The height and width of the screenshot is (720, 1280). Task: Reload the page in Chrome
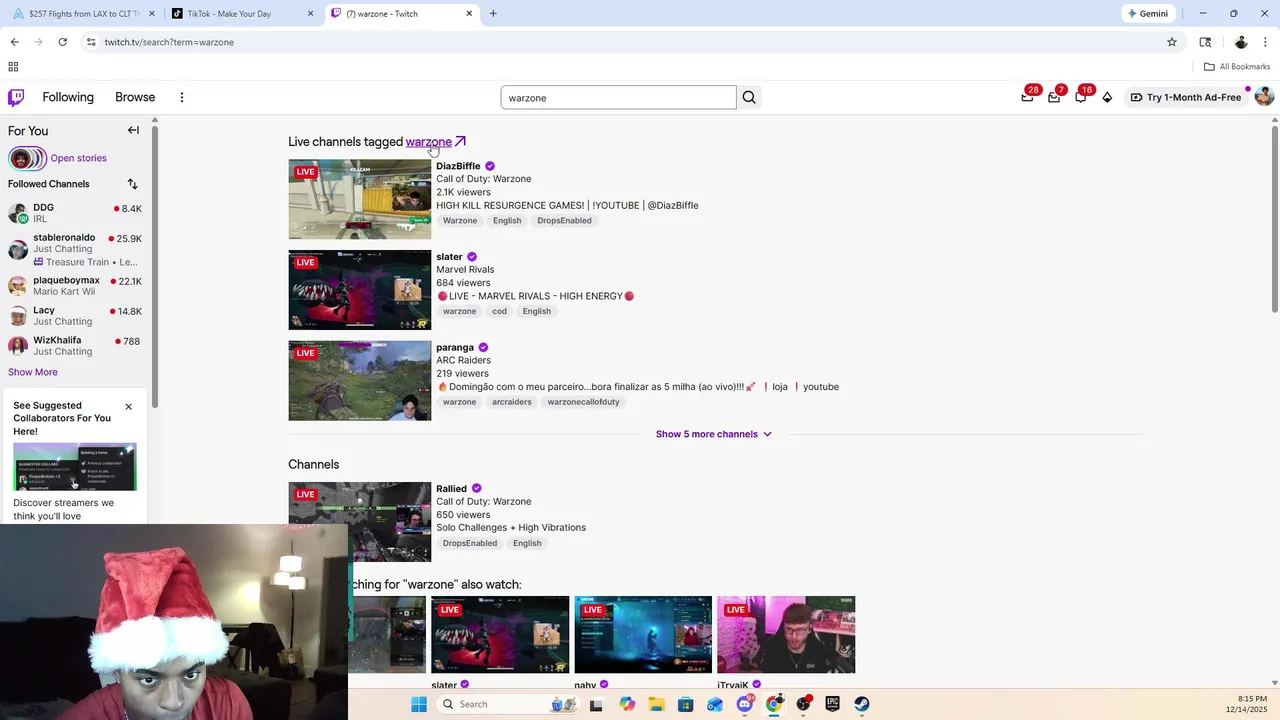(x=62, y=42)
